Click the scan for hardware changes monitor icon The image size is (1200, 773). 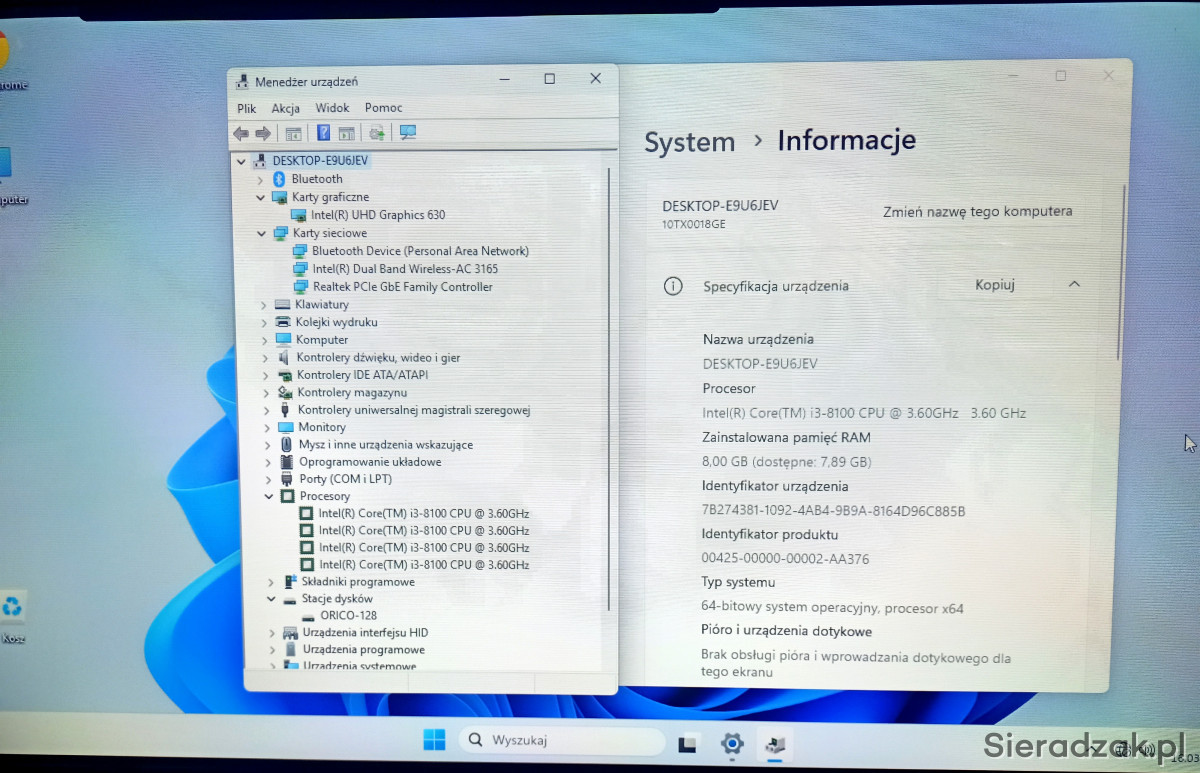407,133
